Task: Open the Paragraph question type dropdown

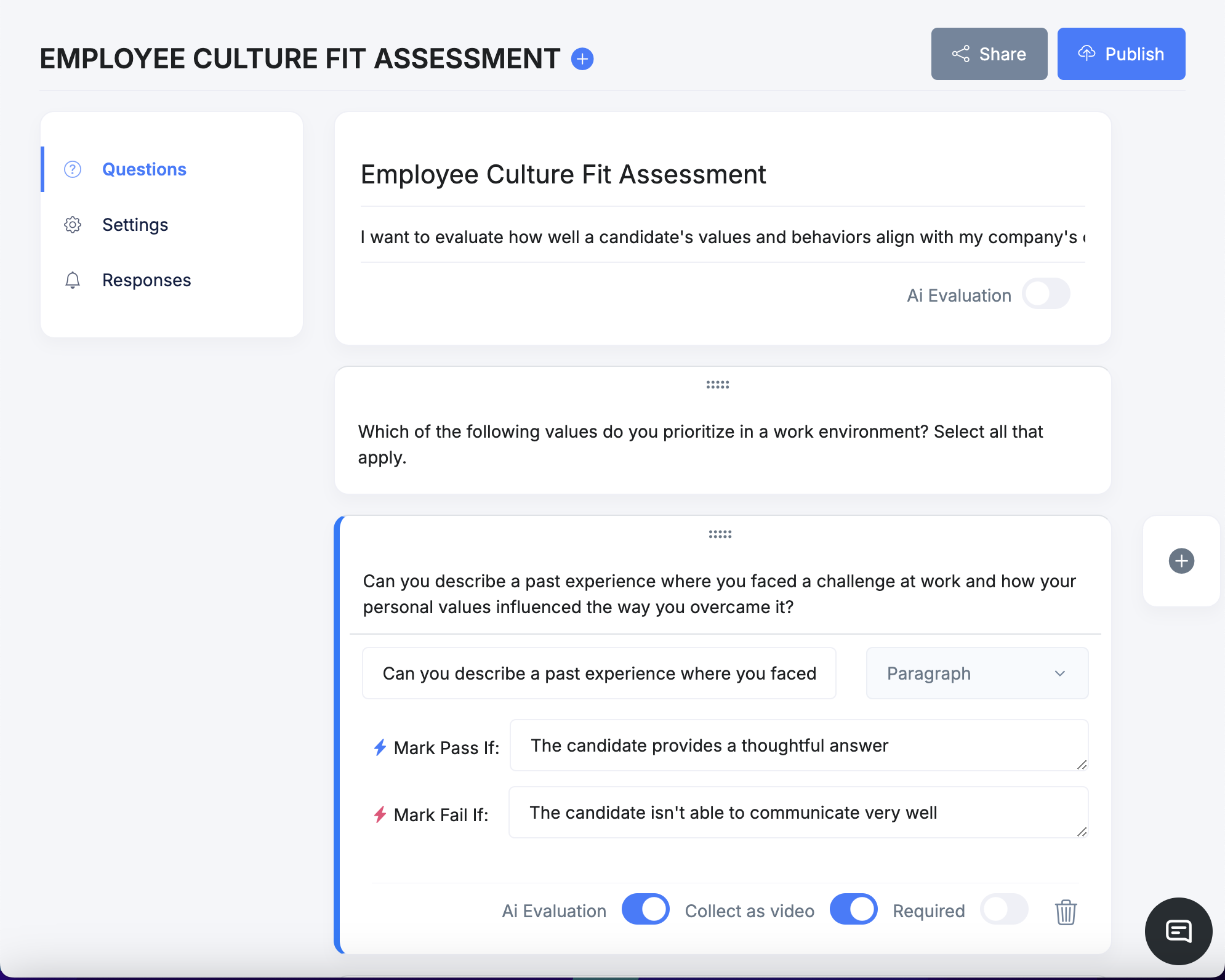Action: click(976, 673)
